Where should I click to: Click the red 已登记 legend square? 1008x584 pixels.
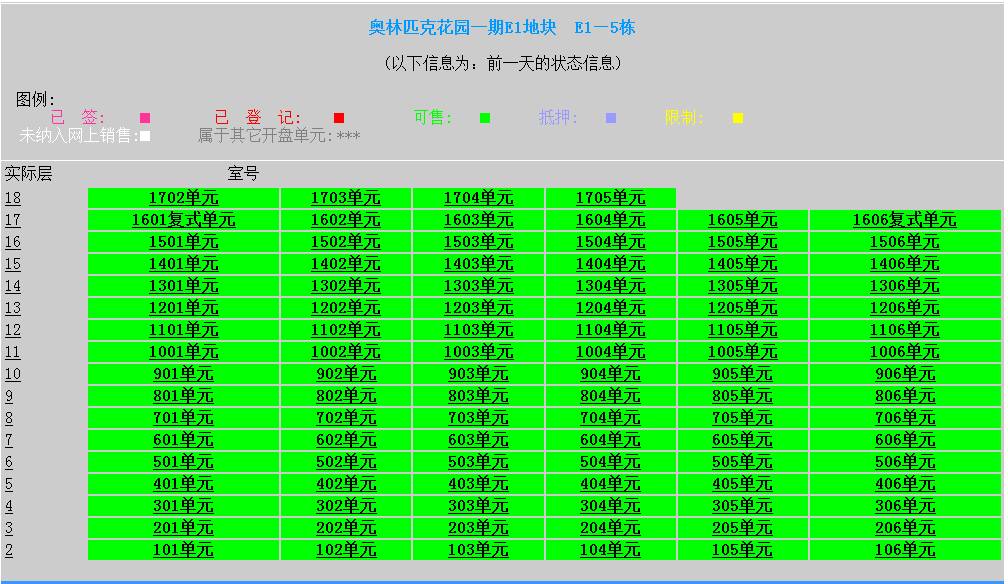(338, 117)
